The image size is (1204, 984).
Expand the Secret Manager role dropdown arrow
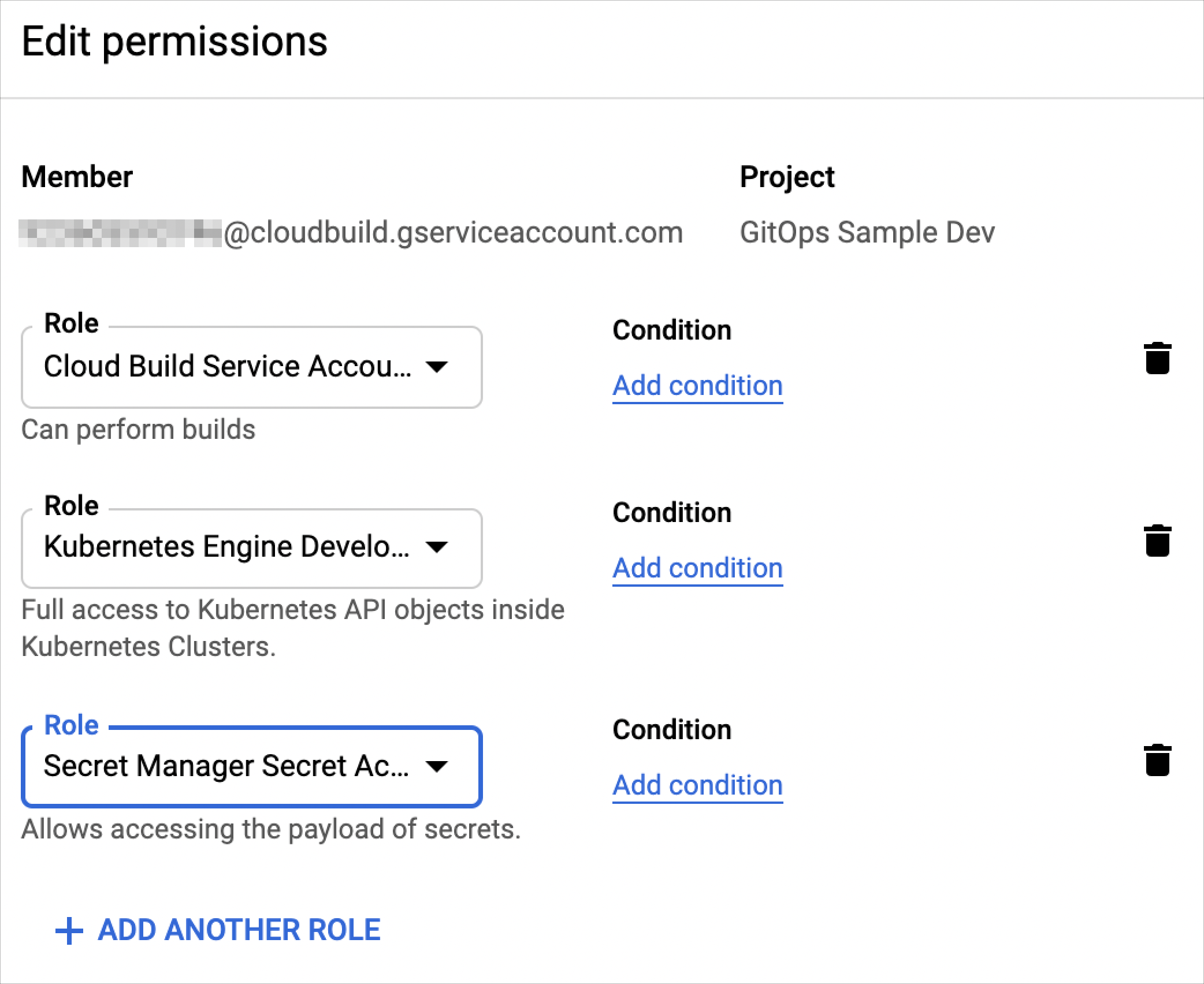[x=436, y=766]
